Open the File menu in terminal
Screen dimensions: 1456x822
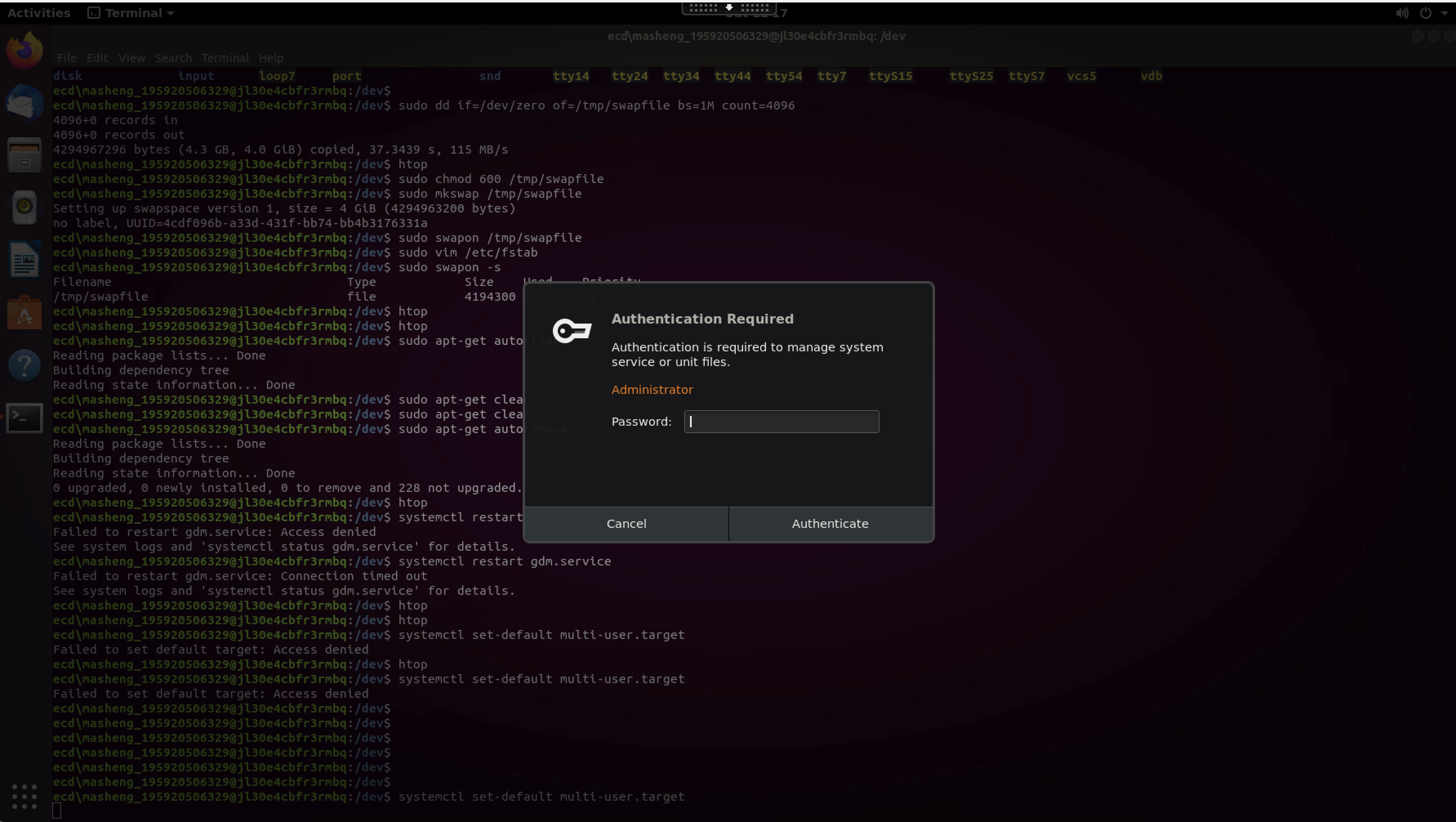(66, 58)
